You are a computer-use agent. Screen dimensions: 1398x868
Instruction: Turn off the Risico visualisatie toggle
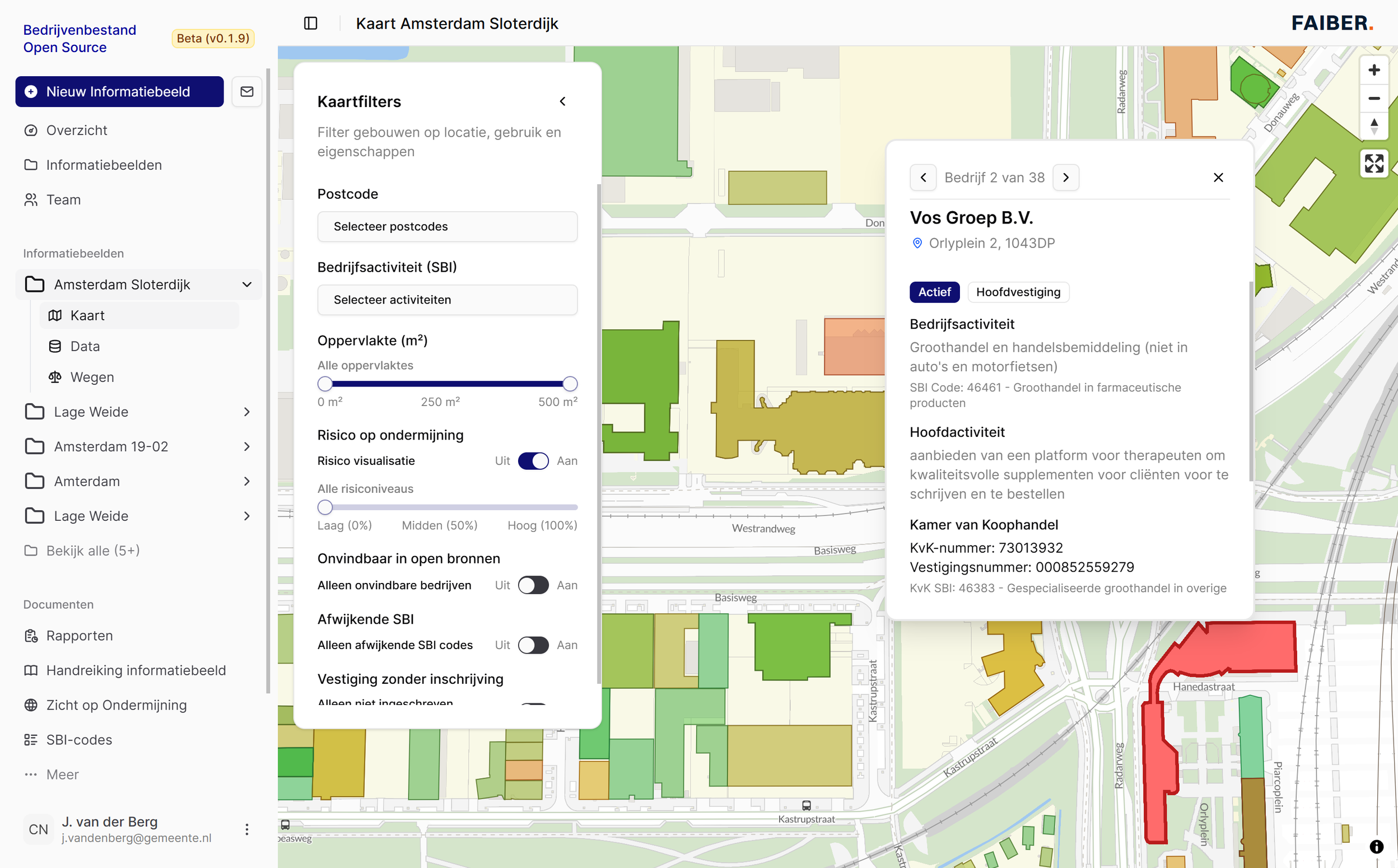(x=533, y=460)
